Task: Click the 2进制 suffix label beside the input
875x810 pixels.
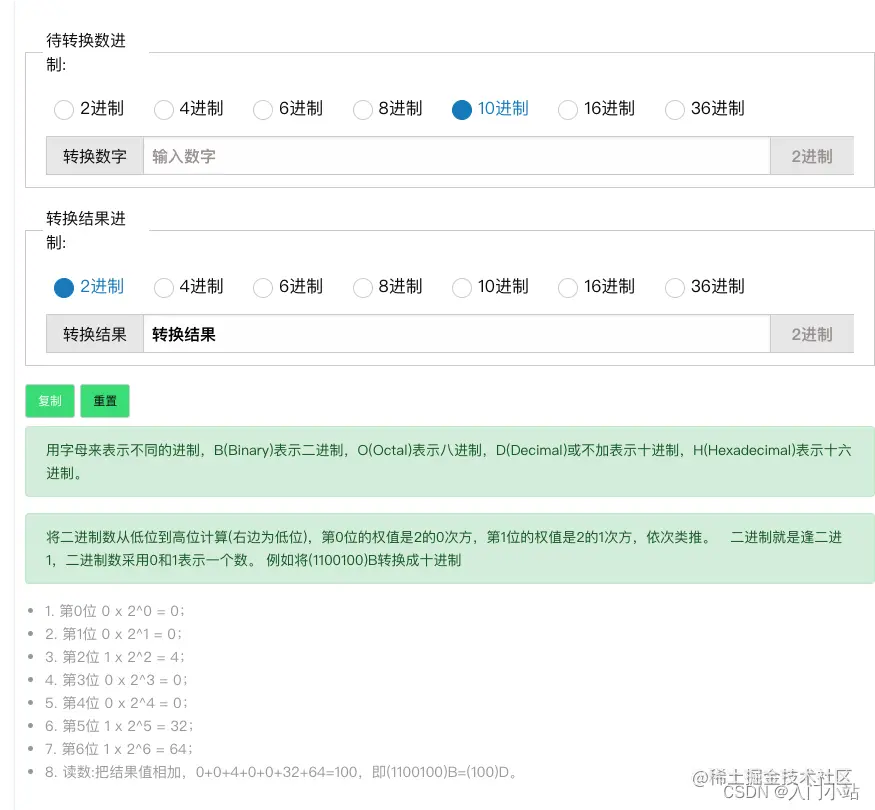Action: (811, 155)
